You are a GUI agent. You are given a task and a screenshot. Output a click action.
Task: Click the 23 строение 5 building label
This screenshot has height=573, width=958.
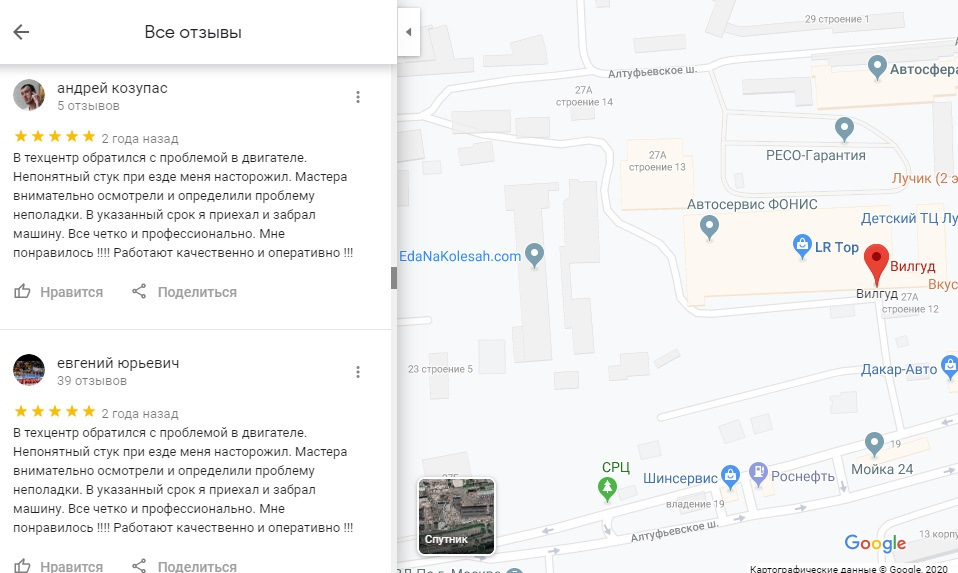pos(441,369)
